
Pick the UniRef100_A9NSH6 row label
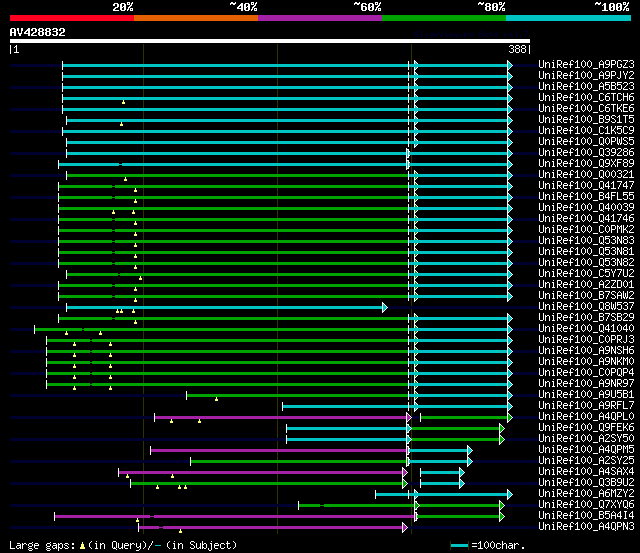[586, 351]
